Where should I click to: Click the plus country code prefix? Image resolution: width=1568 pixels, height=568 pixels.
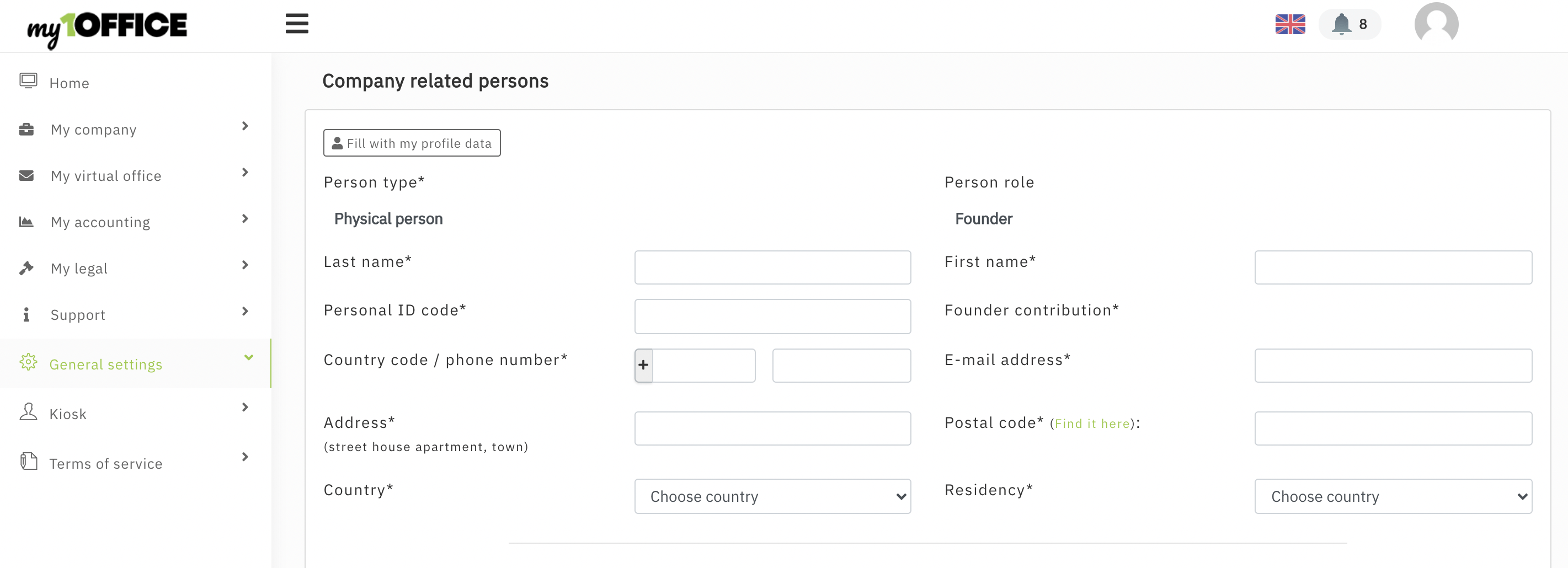[x=643, y=366]
